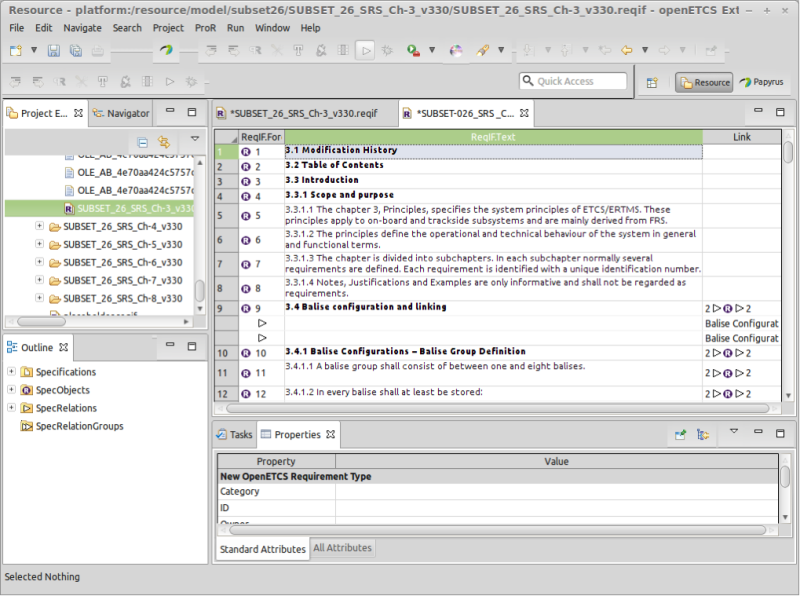
Task: Click the Quick Access search field
Action: tap(573, 81)
